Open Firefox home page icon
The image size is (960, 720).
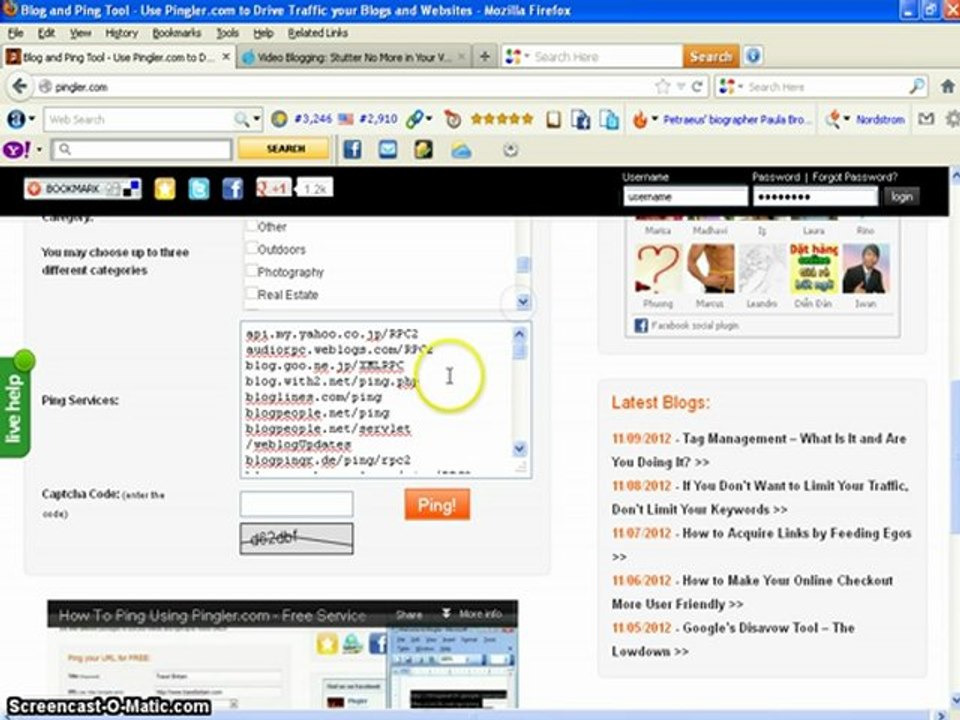tap(947, 86)
